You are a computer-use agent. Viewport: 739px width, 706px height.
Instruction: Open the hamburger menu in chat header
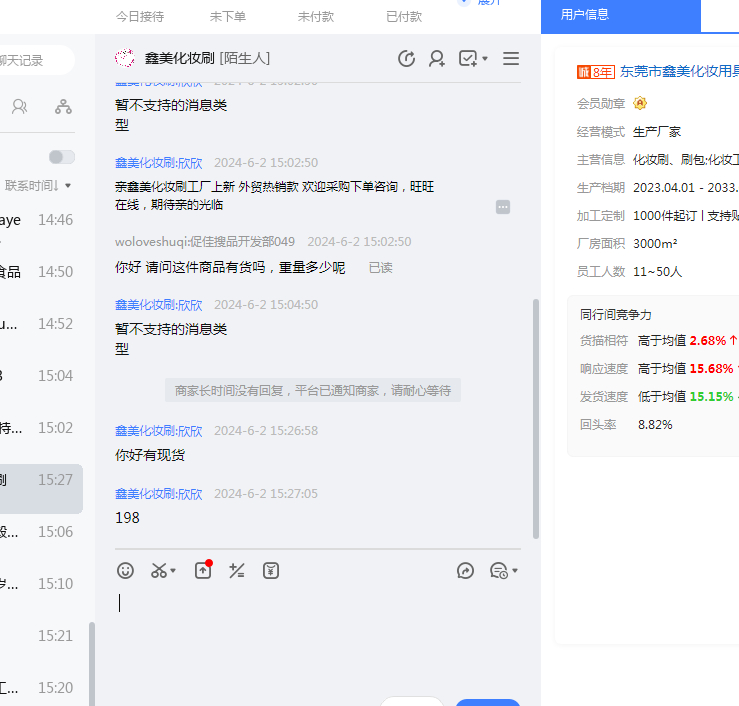[x=511, y=59]
